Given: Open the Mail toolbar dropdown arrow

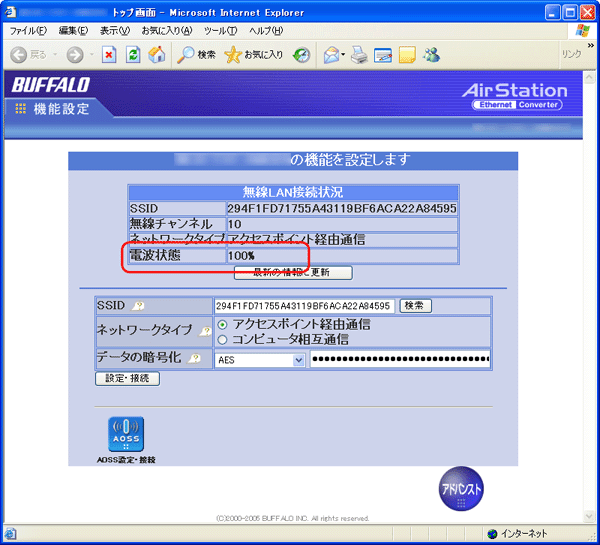Looking at the screenshot, I should [343, 55].
